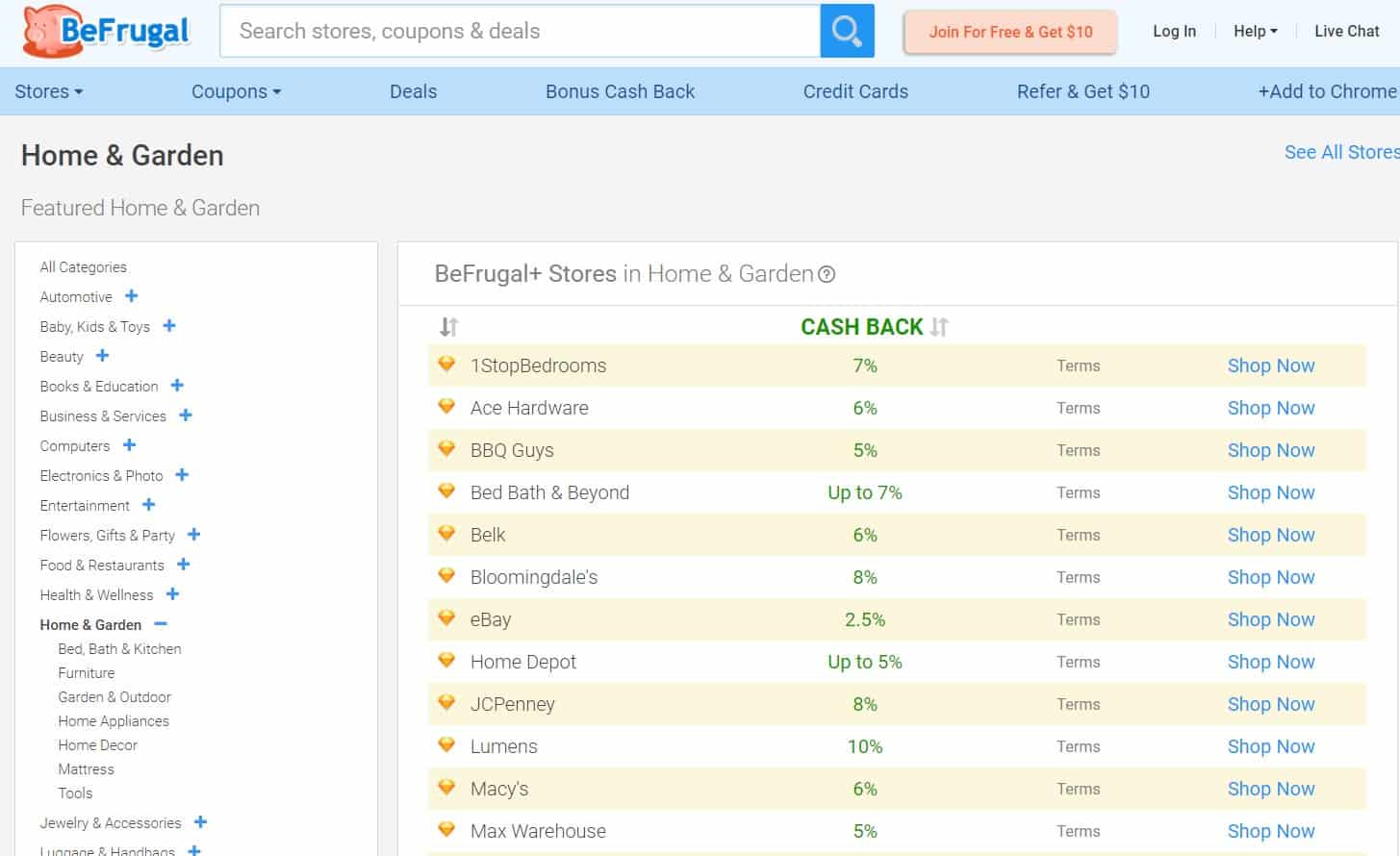Click See All Stores link
The width and height of the screenshot is (1400, 856).
coord(1342,152)
